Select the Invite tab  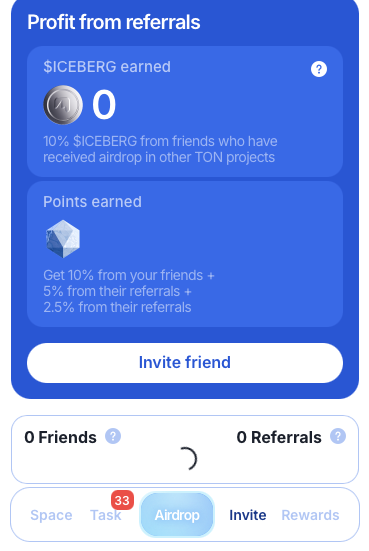point(248,515)
